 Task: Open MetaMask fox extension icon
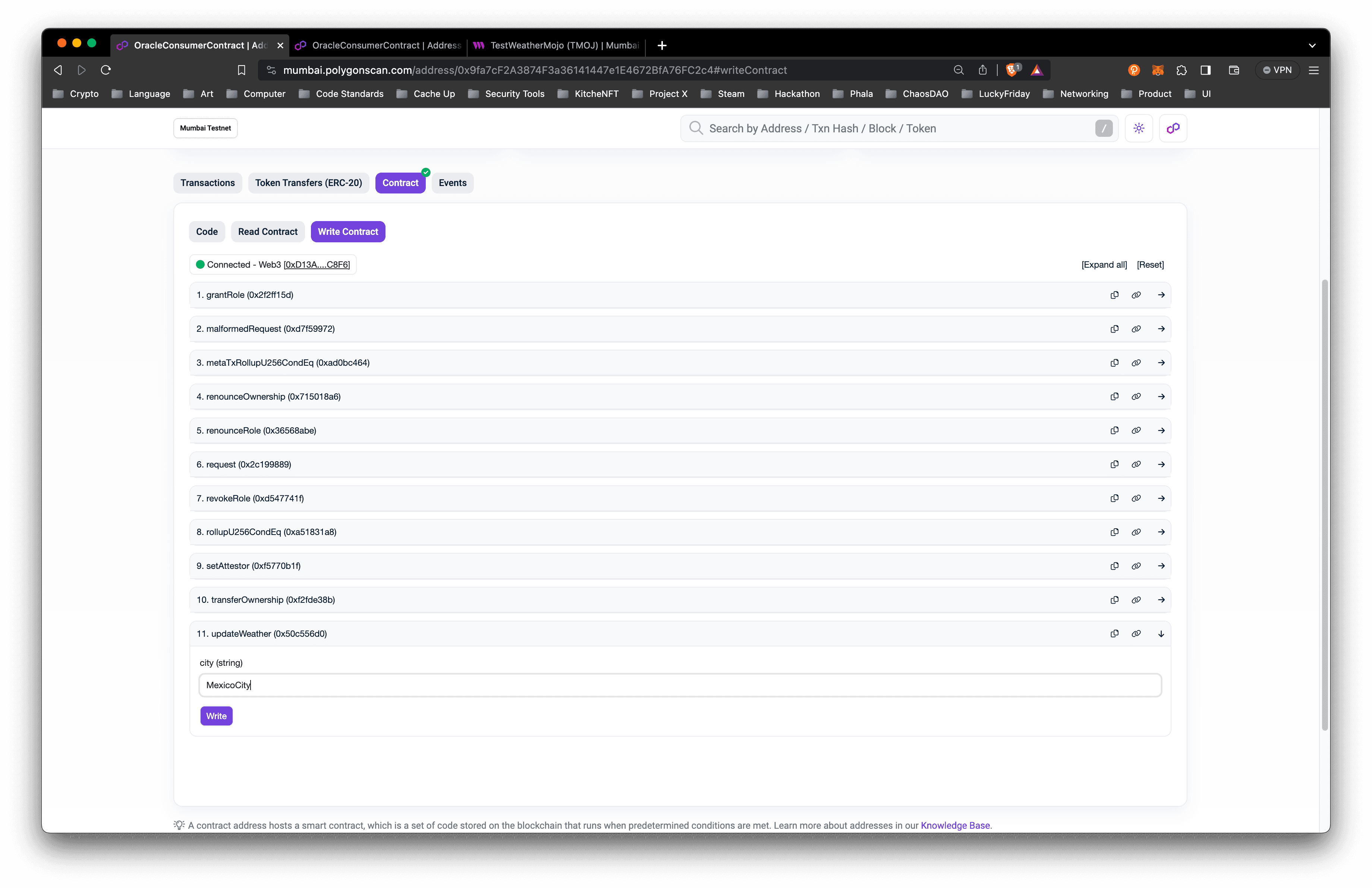coord(1158,70)
